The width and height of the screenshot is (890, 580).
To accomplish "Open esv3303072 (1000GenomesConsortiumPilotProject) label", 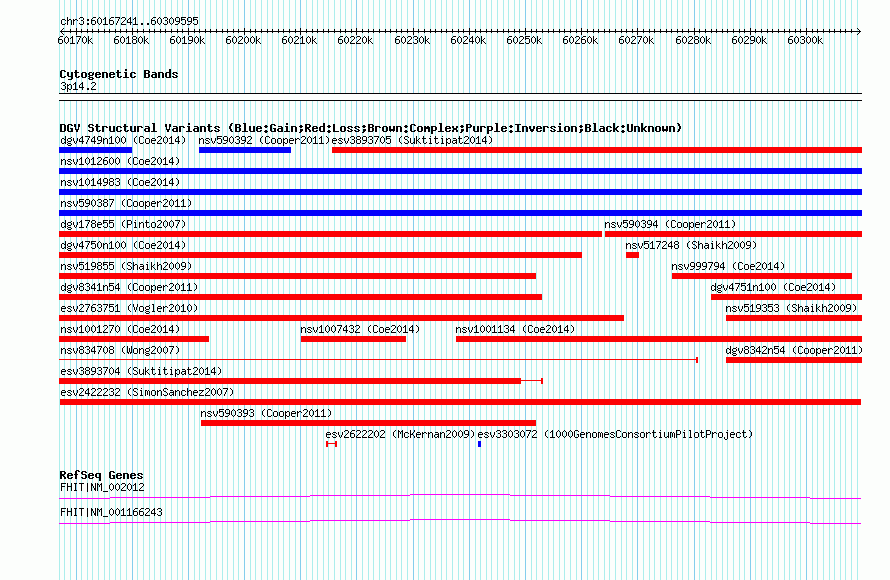I will [615, 434].
